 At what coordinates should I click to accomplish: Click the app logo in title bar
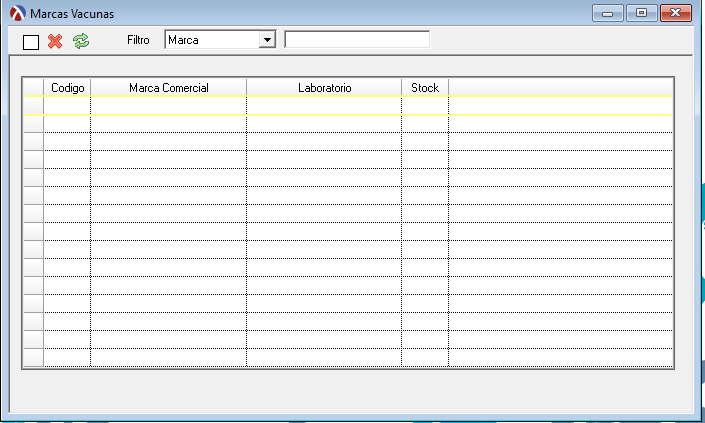(x=16, y=14)
